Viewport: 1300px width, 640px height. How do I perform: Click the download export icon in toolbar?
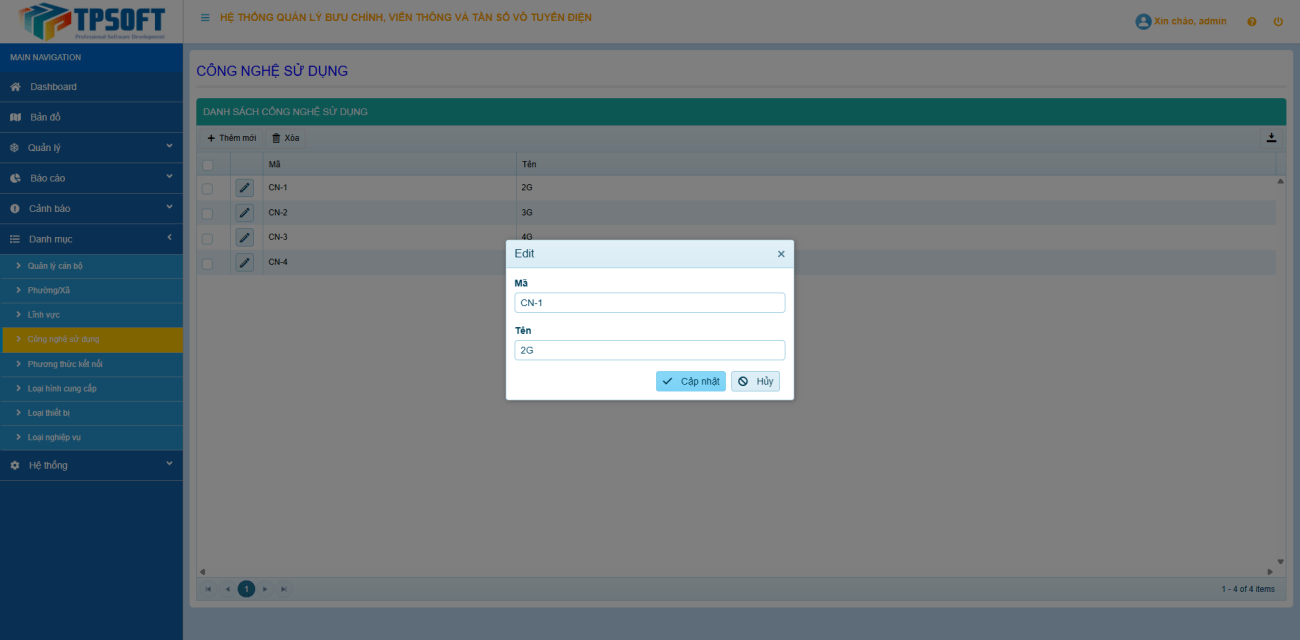click(1271, 138)
